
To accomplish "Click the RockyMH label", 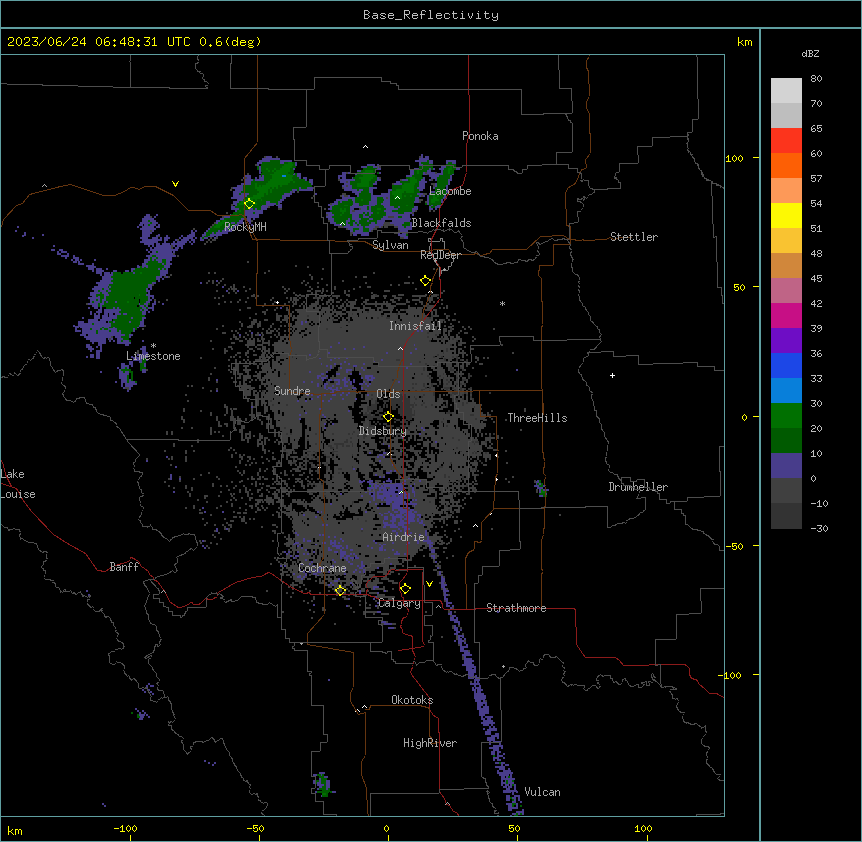I will pyautogui.click(x=245, y=226).
